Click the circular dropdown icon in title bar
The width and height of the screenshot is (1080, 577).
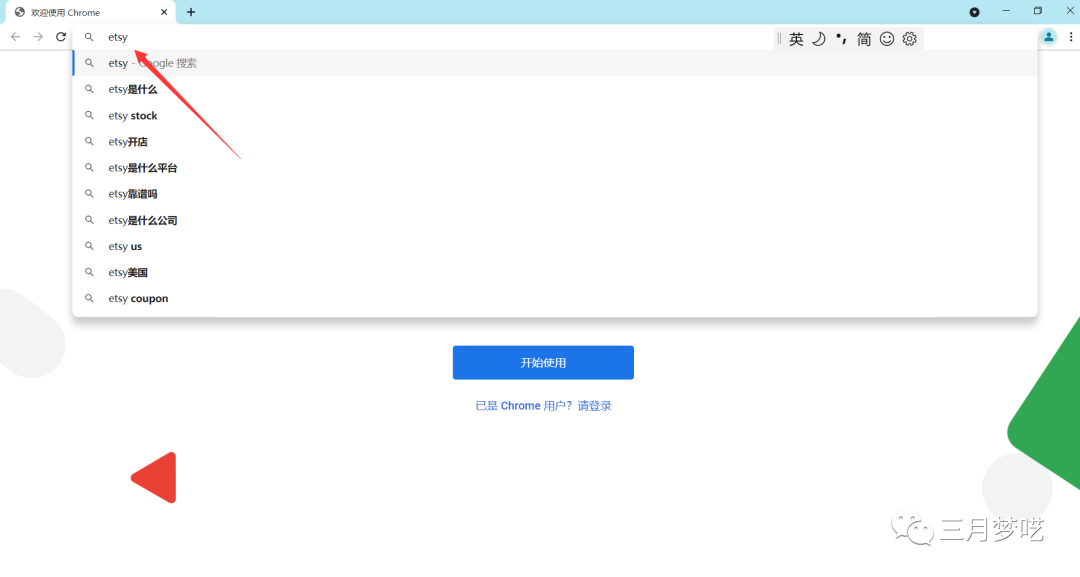(x=974, y=12)
